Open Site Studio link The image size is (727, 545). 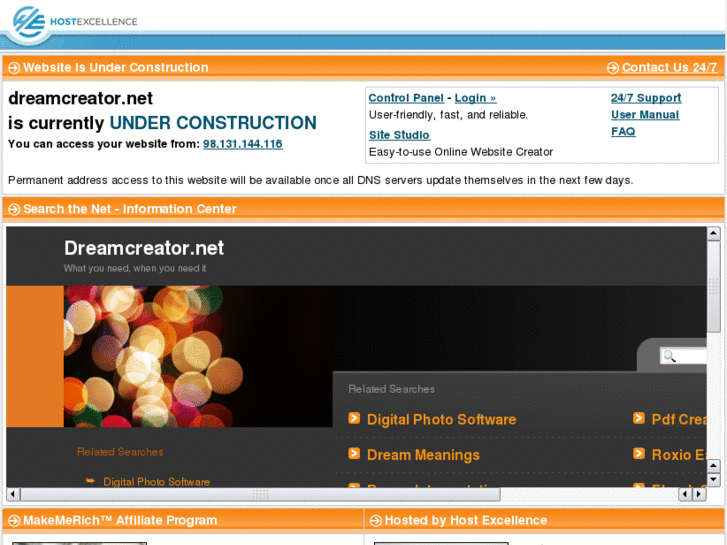coord(399,135)
